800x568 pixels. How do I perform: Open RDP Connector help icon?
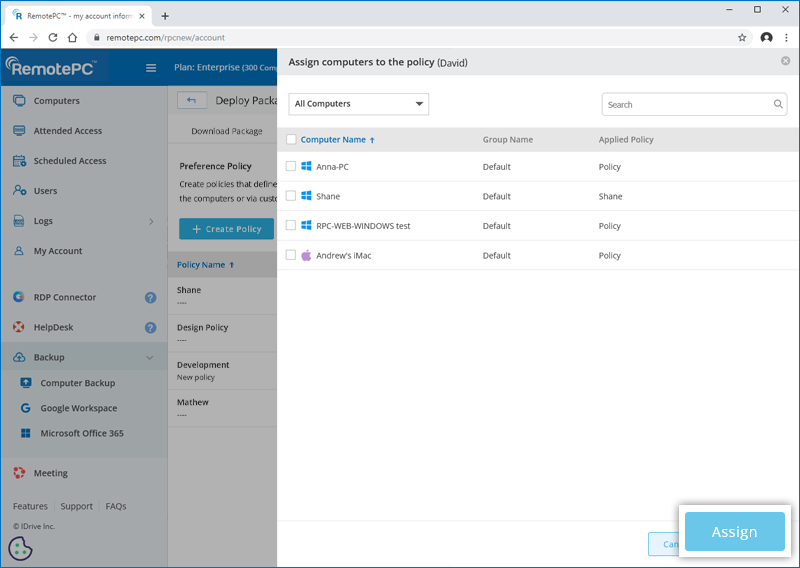150,298
